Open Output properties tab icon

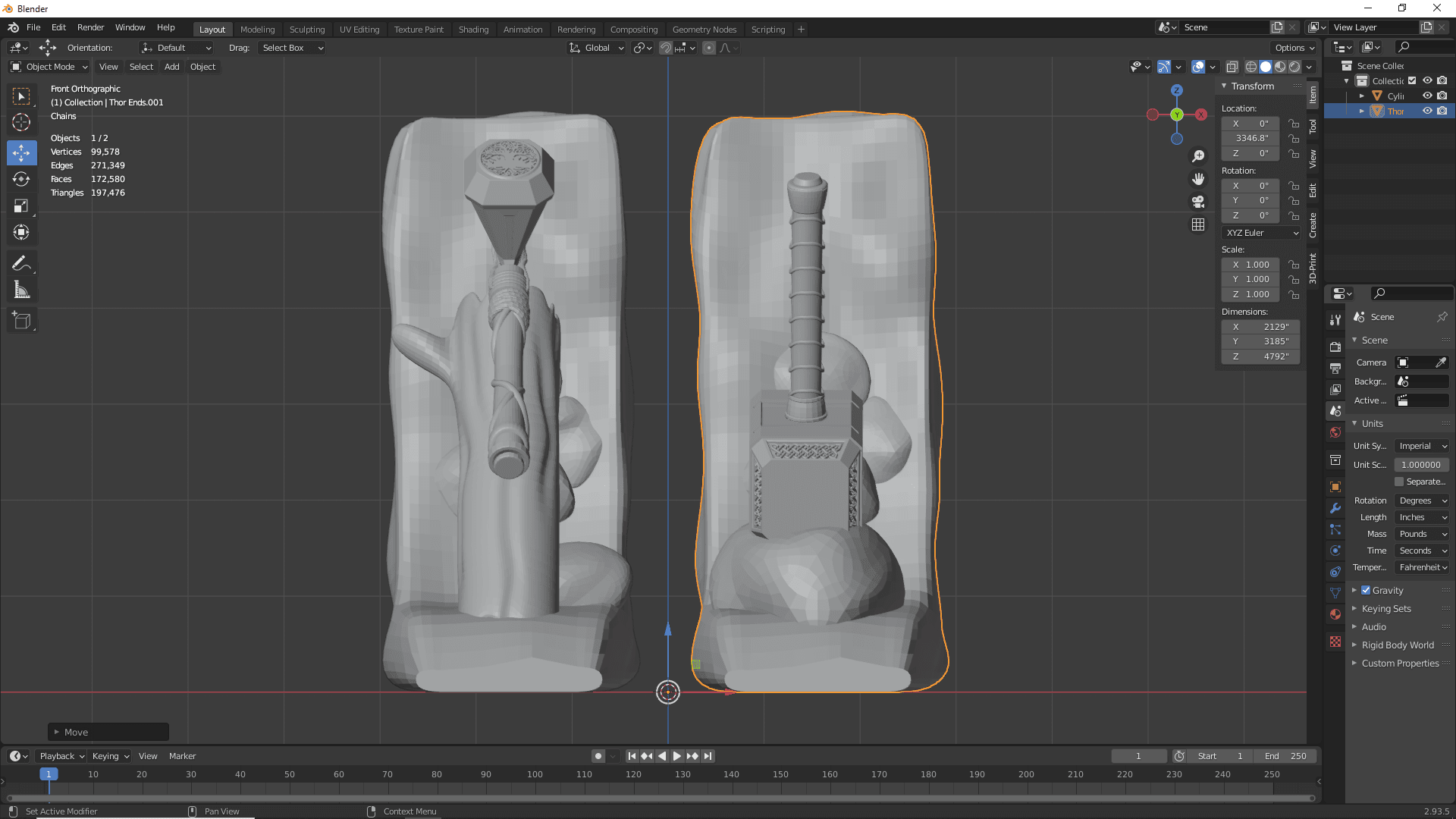(x=1335, y=368)
